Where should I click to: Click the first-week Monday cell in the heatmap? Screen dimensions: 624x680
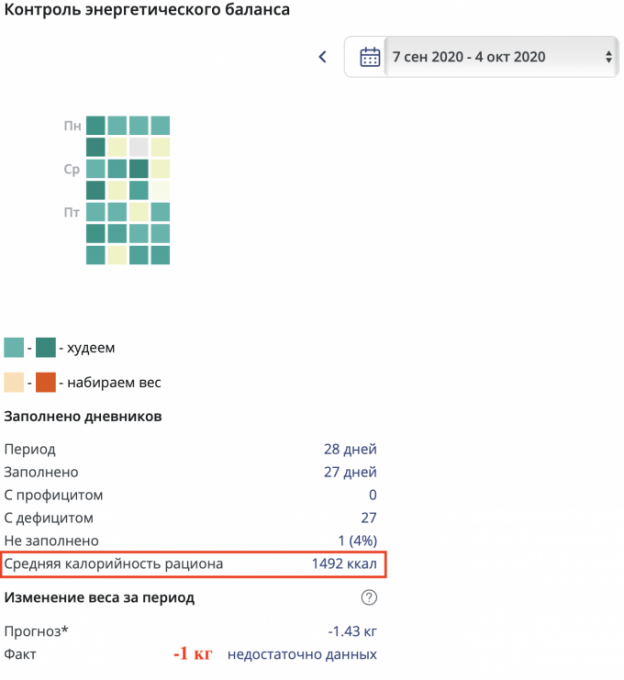(x=95, y=125)
